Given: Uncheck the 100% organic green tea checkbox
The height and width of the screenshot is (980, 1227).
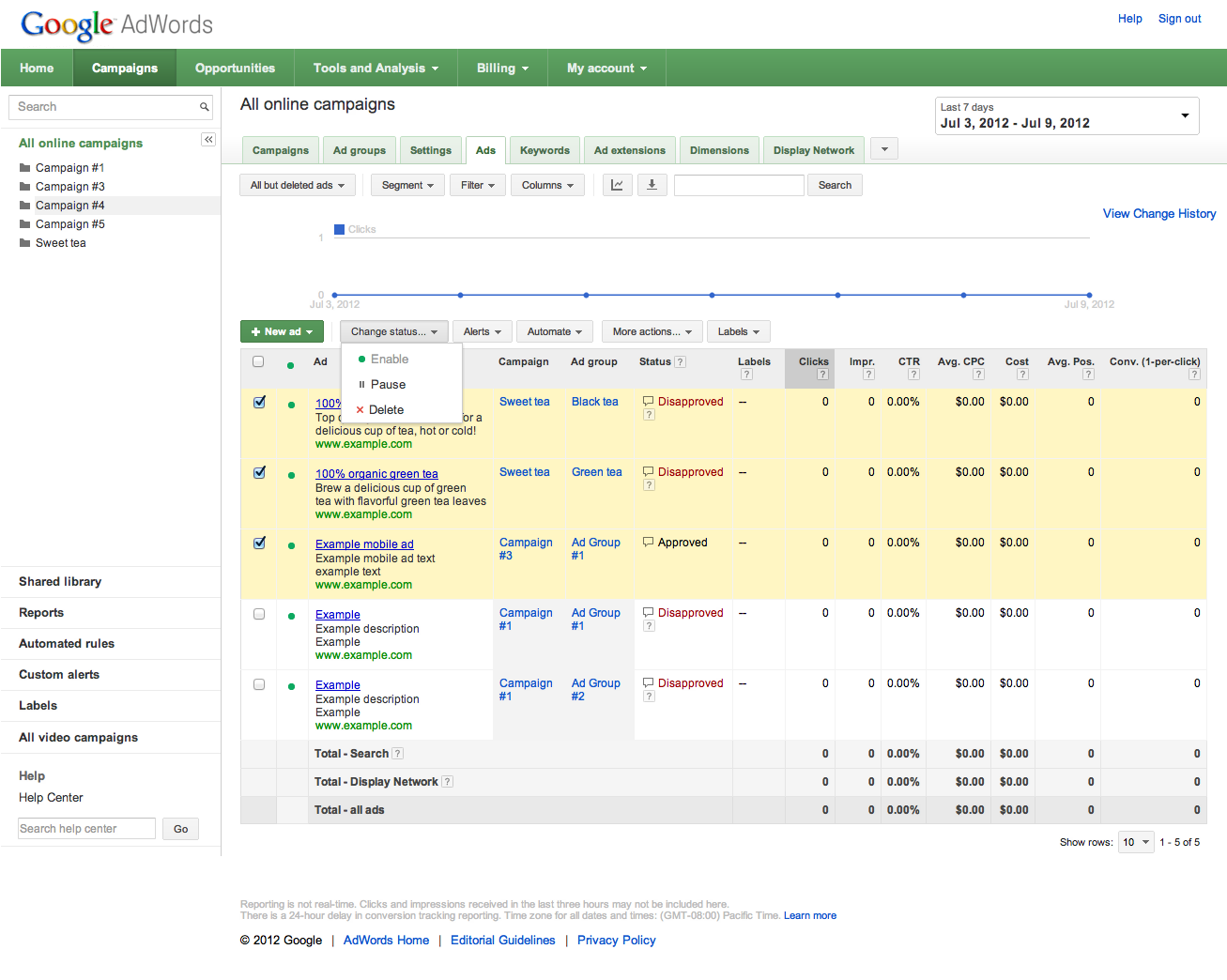Looking at the screenshot, I should (259, 472).
